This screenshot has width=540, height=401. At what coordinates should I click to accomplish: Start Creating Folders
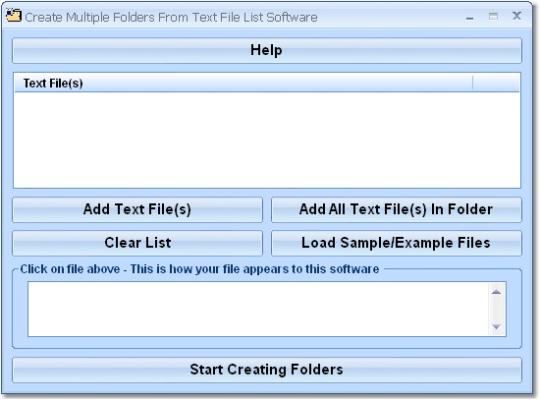pos(267,370)
